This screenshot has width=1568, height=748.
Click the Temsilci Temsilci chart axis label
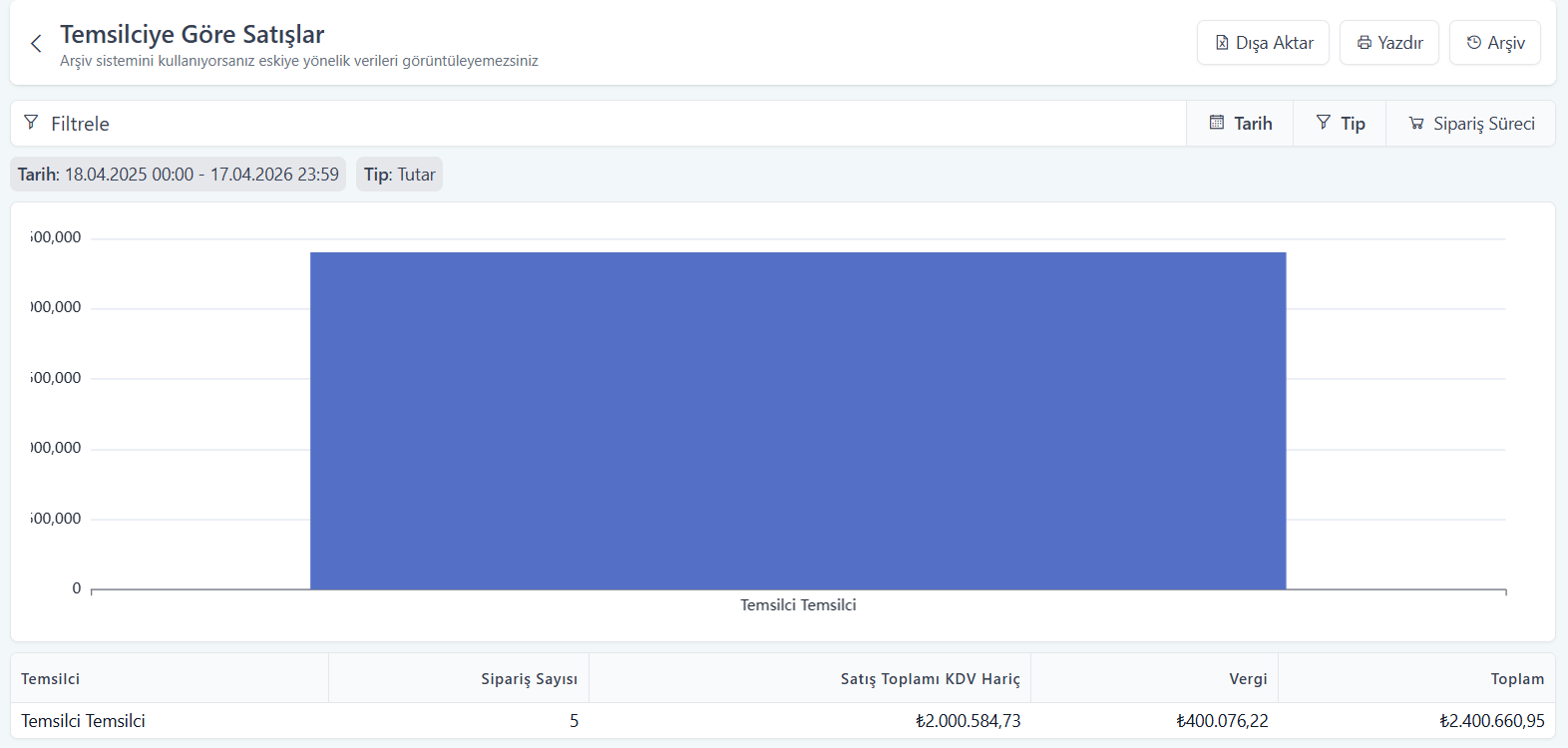click(798, 605)
